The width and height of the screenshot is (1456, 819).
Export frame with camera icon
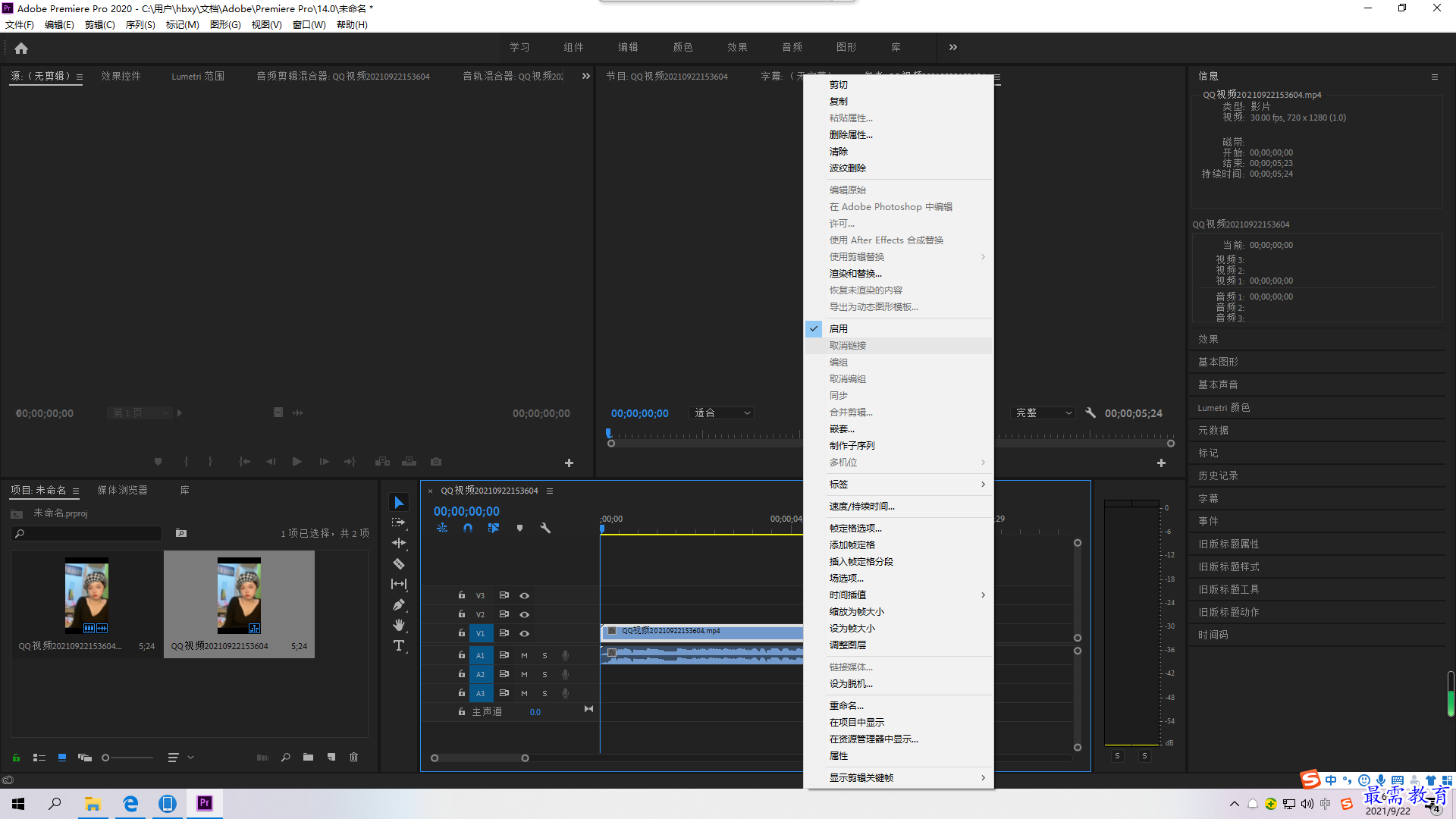pos(436,461)
